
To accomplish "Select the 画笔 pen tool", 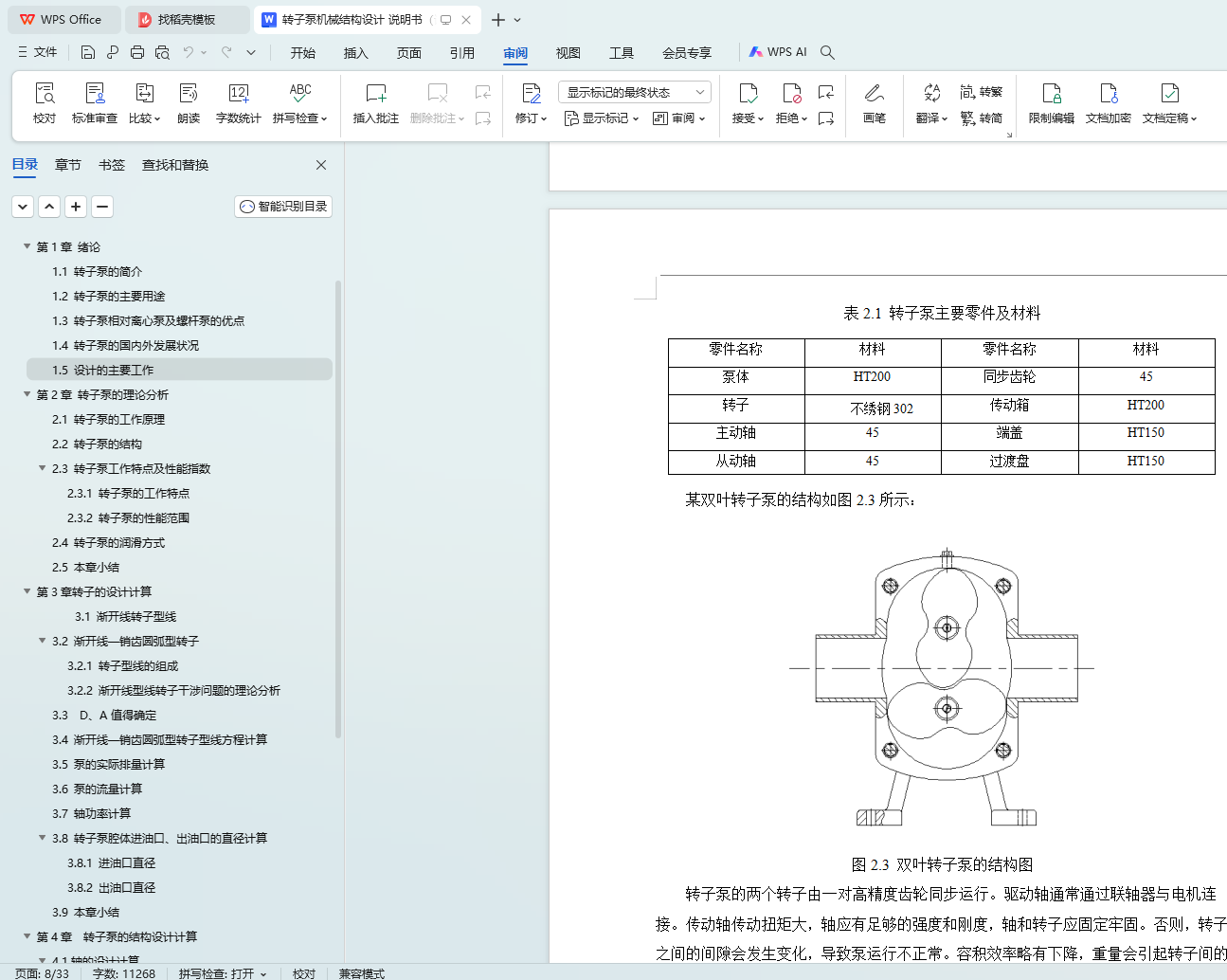I will click(875, 102).
